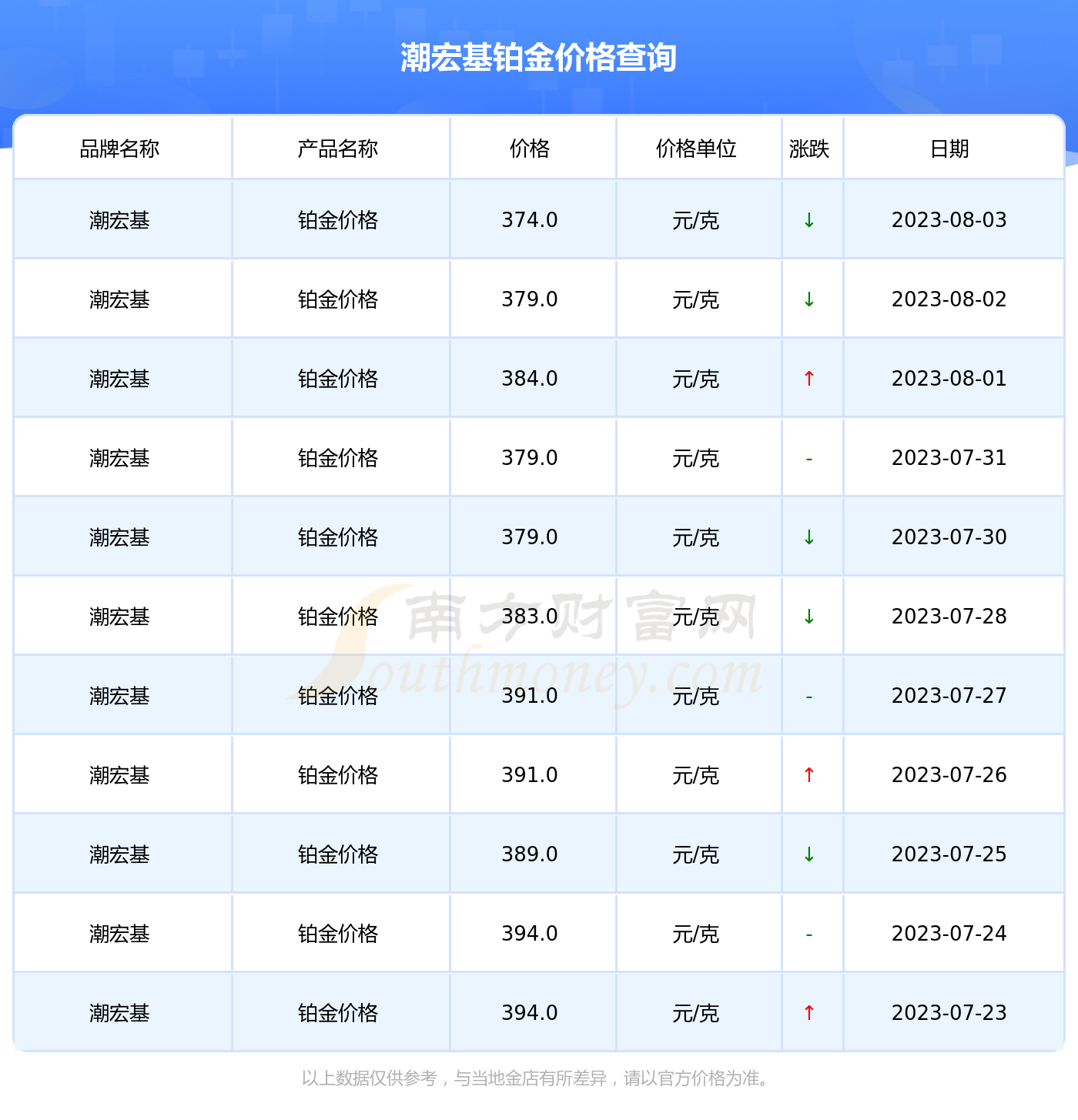Click 潮宏基 in the 2023-08-01 row
The width and height of the screenshot is (1078, 1120).
click(119, 379)
